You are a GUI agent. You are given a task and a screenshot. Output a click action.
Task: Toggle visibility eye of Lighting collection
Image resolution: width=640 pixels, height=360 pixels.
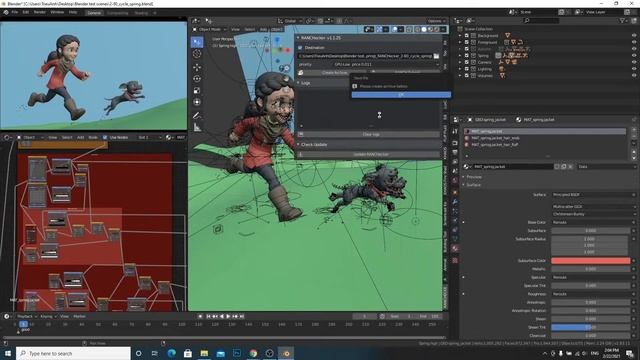click(x=634, y=69)
